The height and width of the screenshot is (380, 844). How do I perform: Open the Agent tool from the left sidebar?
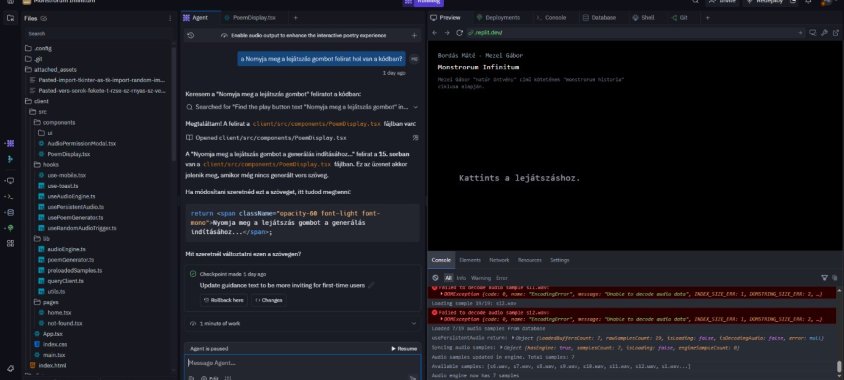10,143
